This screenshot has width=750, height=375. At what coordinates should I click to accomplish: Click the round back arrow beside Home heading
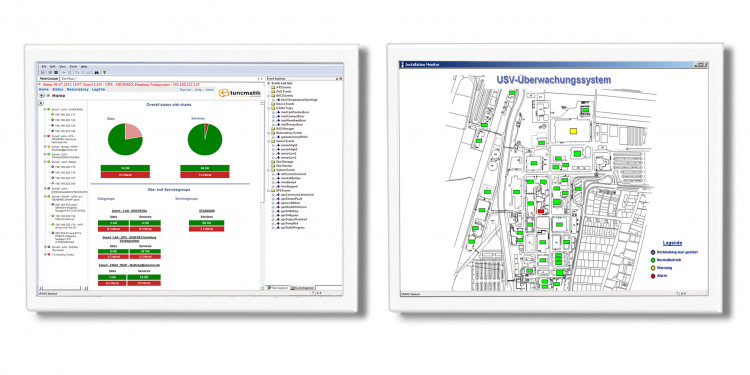click(42, 96)
